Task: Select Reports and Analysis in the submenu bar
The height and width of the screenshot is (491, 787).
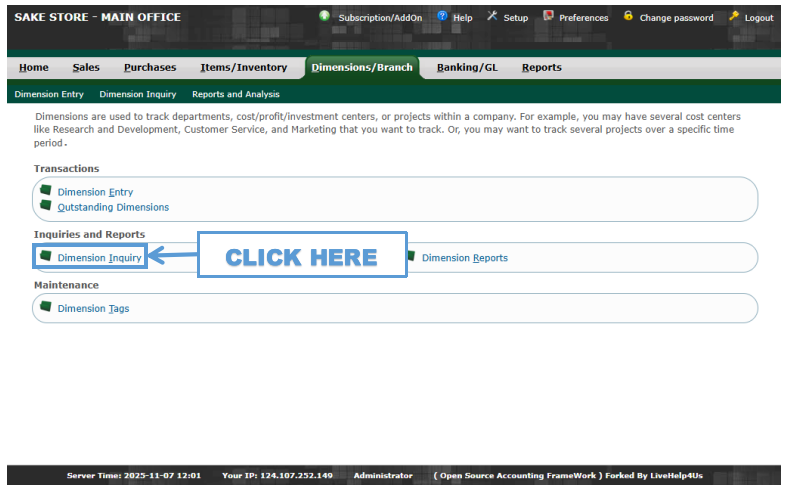Action: coord(236,94)
